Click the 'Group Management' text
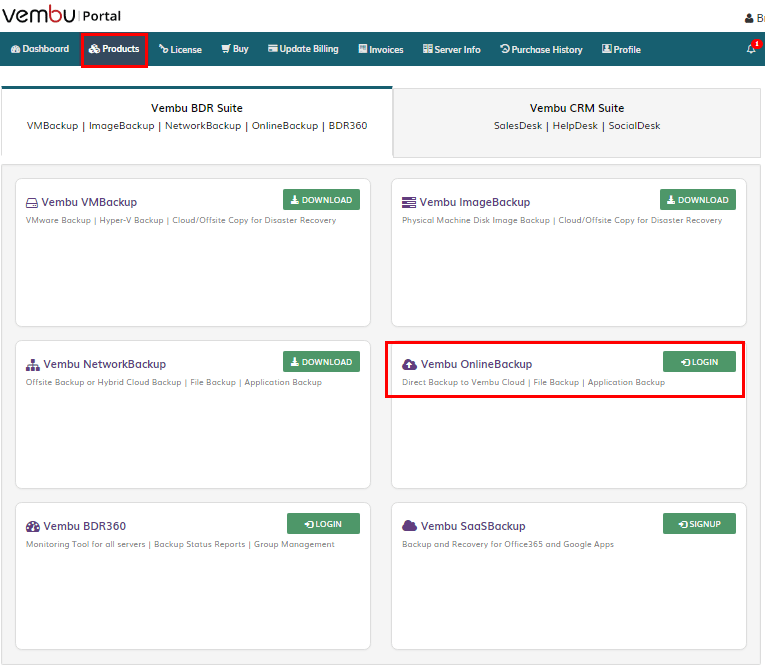 [x=294, y=544]
